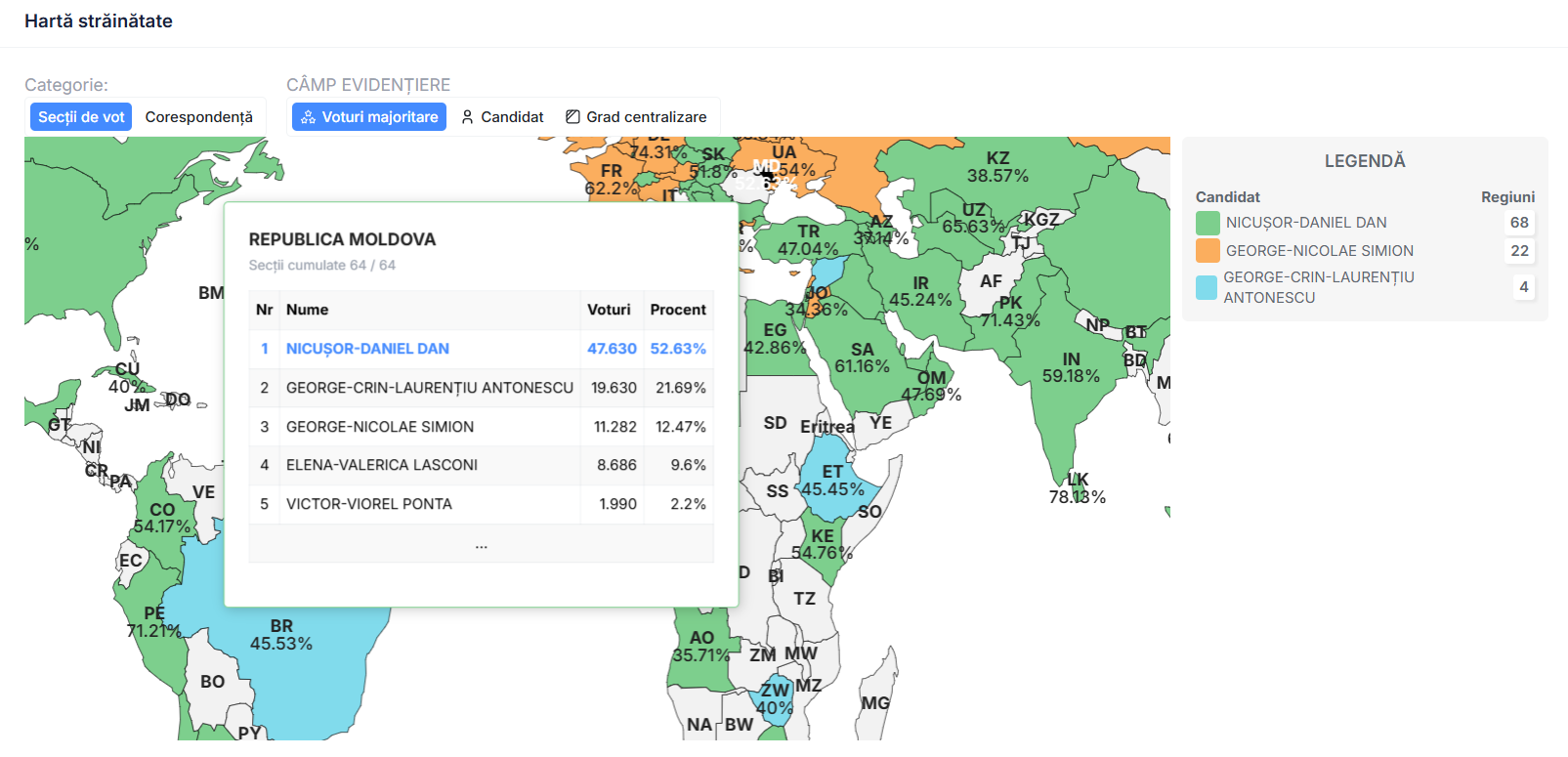The height and width of the screenshot is (757, 1568).
Task: Click the blue Antonescu legend color swatch
Action: tap(1207, 287)
